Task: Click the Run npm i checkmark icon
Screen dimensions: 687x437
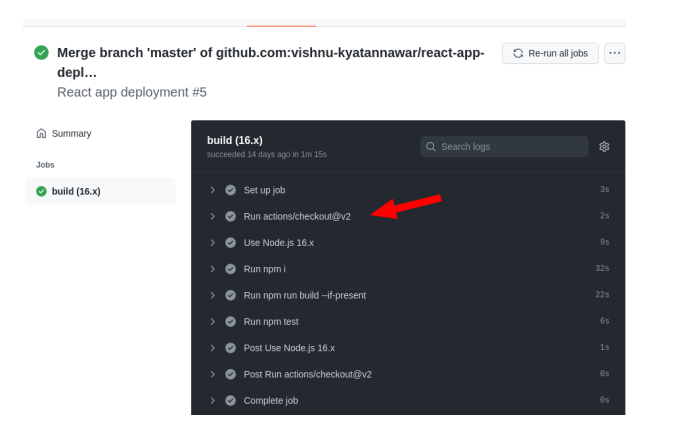Action: point(231,269)
